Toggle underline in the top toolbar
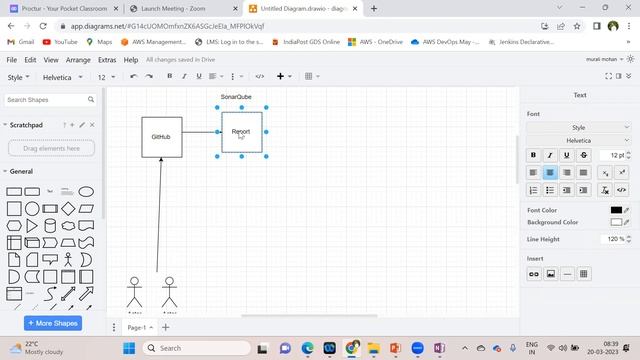The image size is (640, 360). point(199,76)
